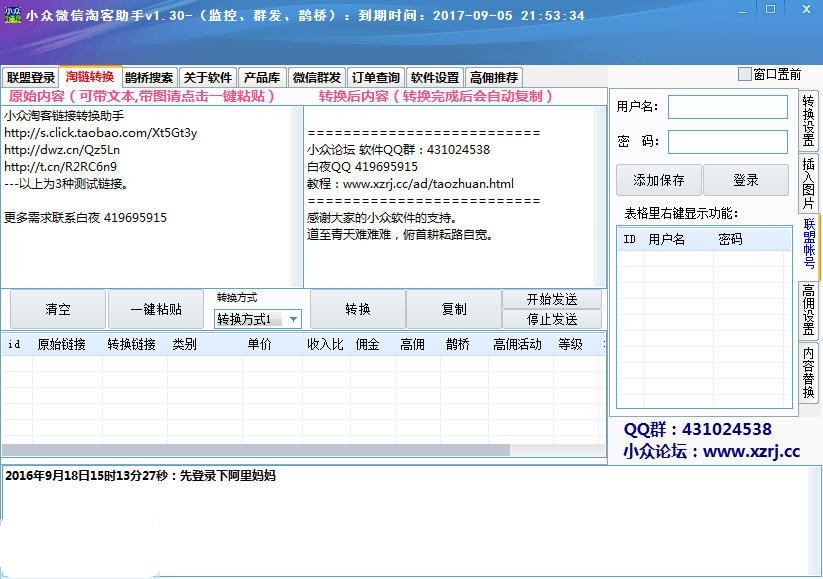
Task: Click the 一键粘贴 button
Action: 156,309
